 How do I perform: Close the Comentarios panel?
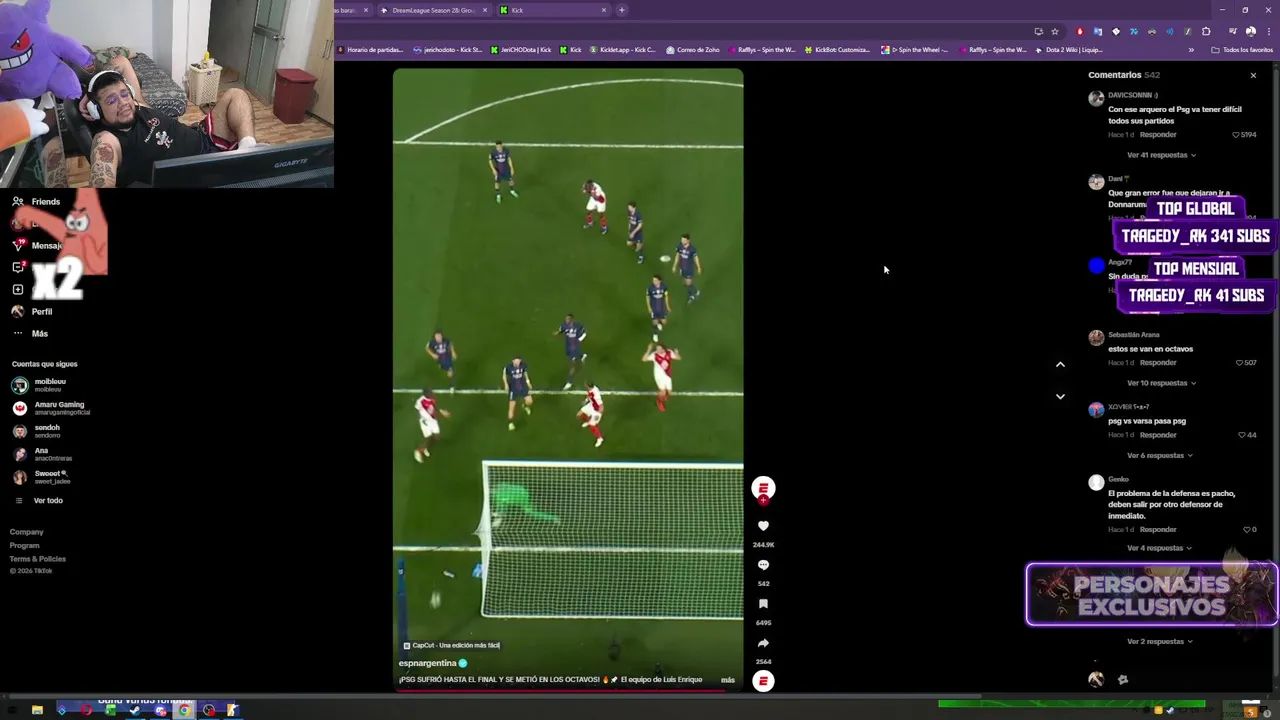1253,75
